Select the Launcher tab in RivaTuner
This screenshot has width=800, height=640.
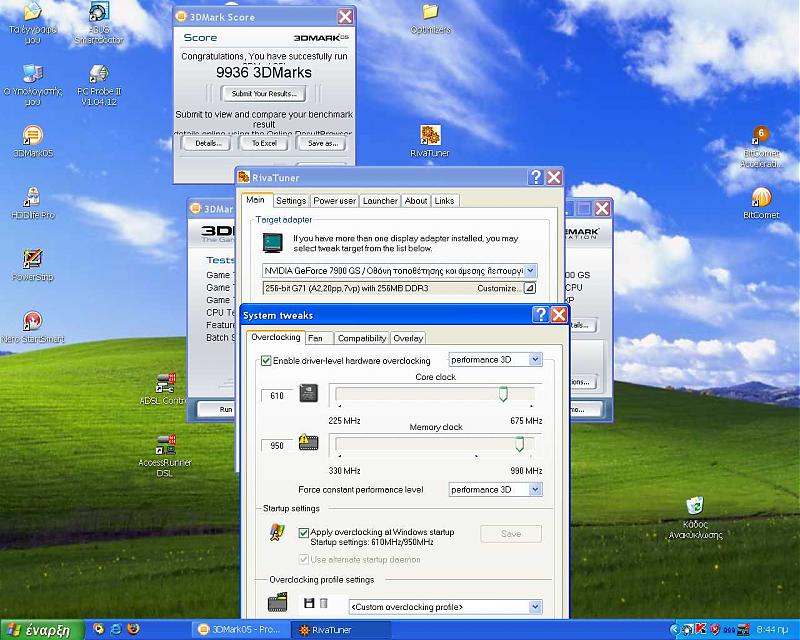click(x=380, y=201)
